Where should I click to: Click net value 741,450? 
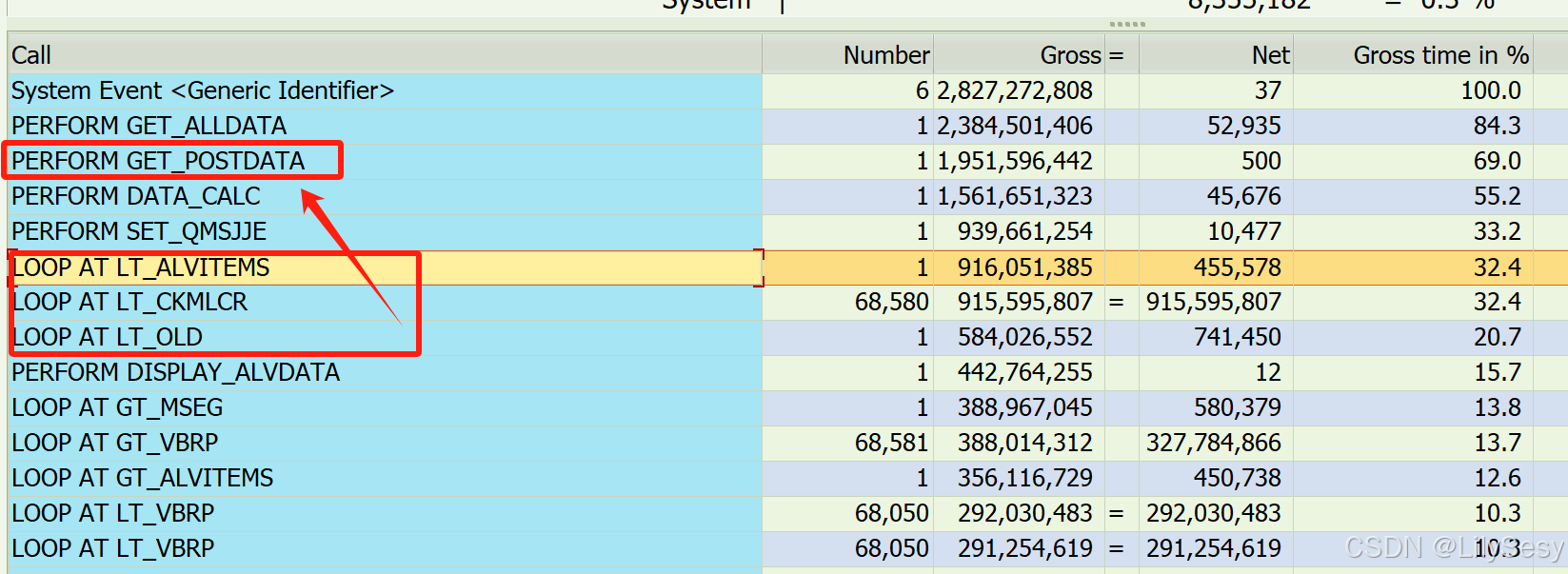pyautogui.click(x=1238, y=337)
